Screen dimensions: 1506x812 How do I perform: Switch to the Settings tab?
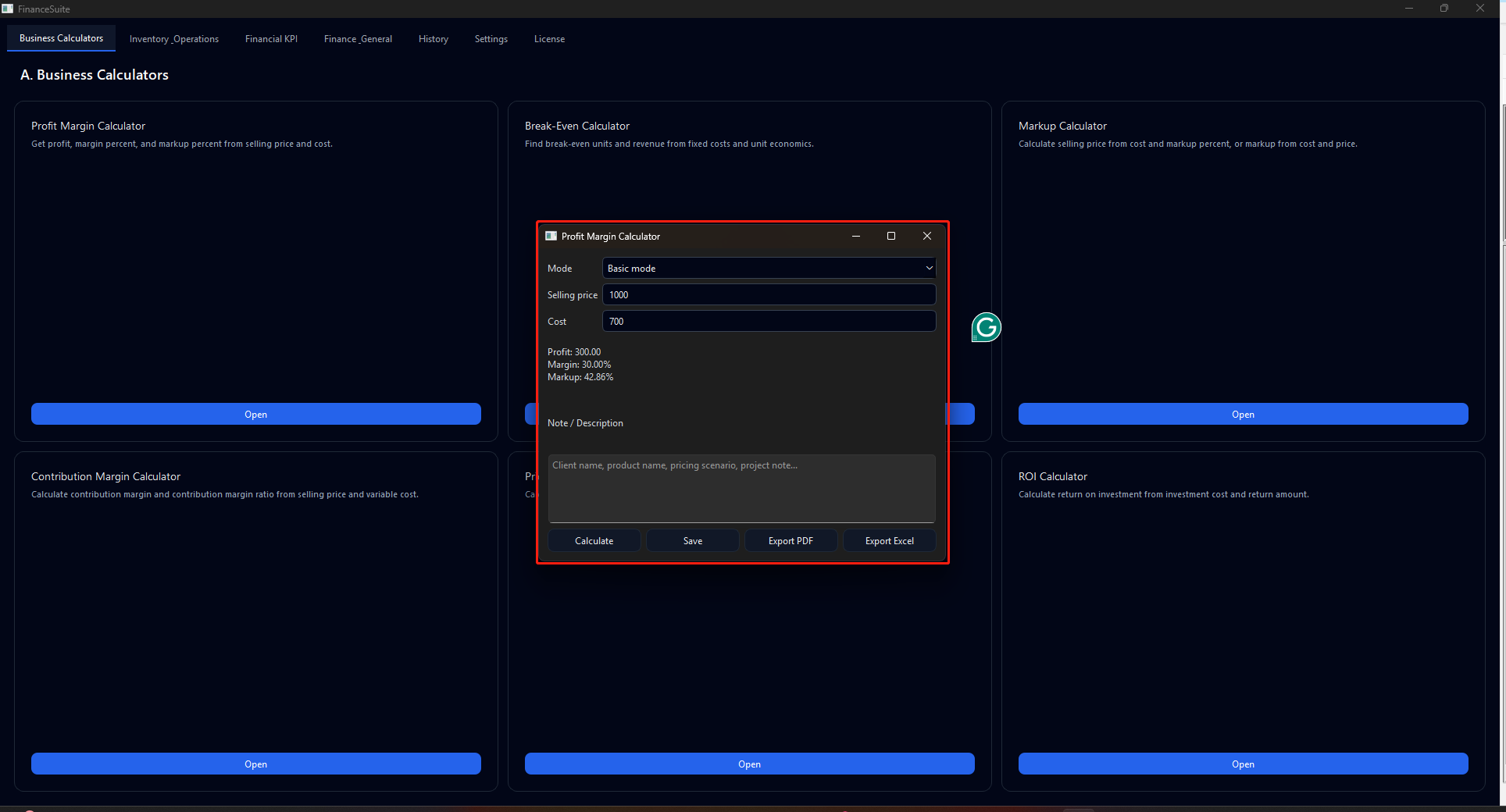coord(491,39)
